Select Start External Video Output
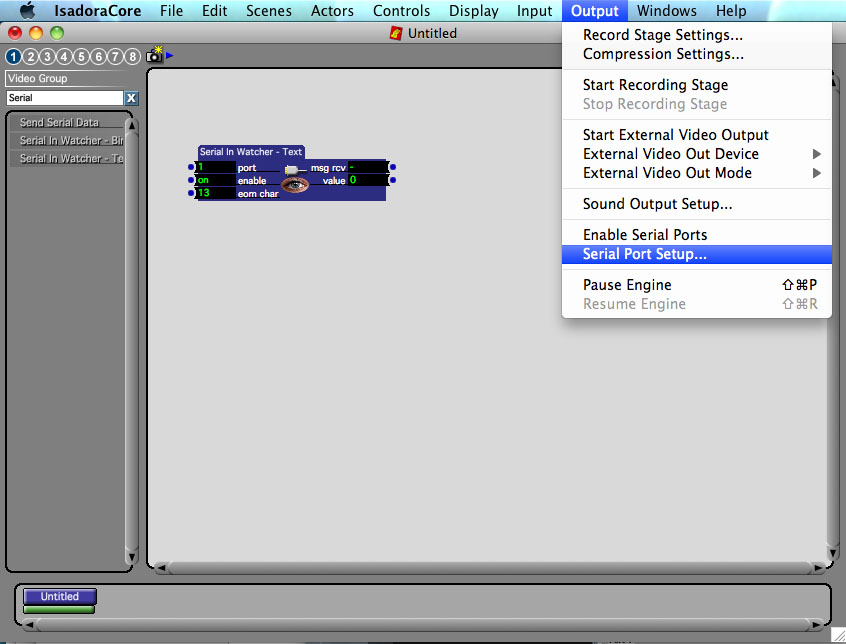Screen dimensions: 846x644 pos(697,135)
